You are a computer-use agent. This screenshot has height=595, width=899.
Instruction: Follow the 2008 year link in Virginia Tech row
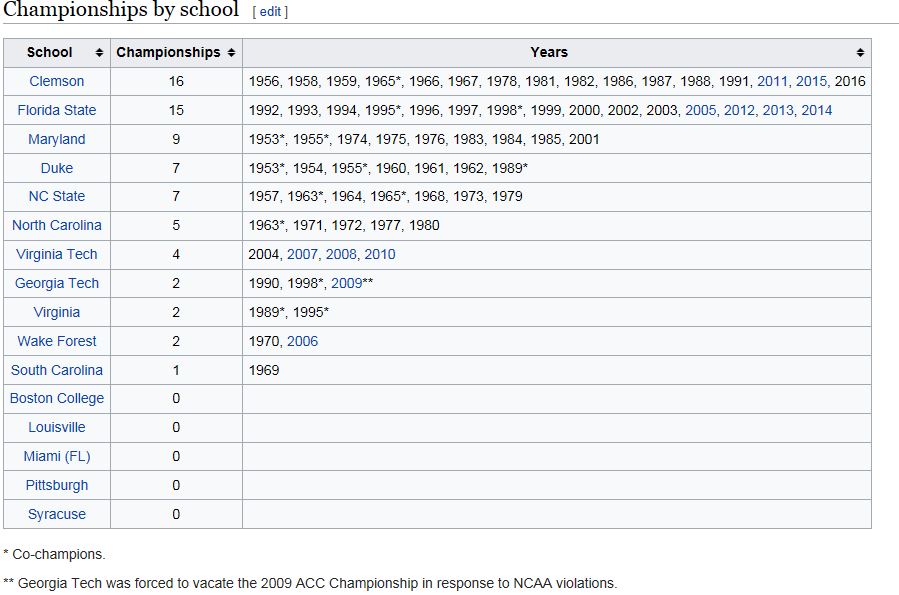point(341,254)
